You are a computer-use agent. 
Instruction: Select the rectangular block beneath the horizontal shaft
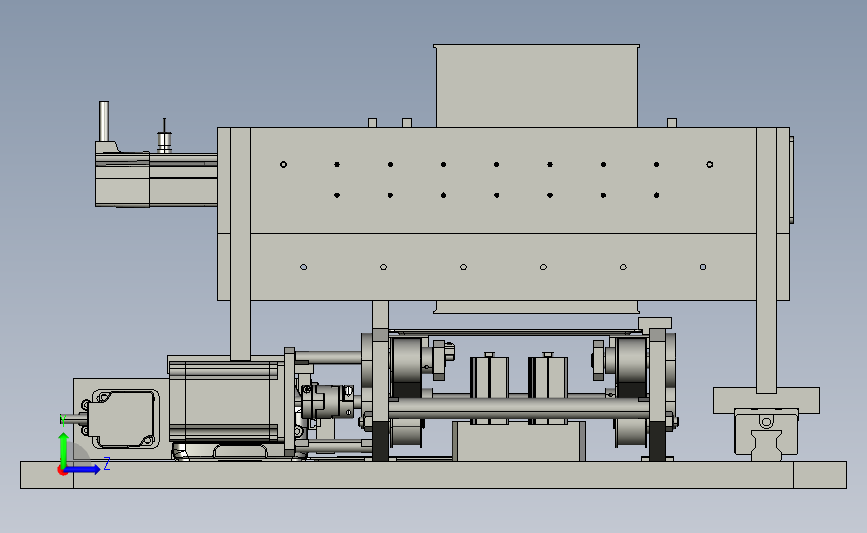[519, 441]
